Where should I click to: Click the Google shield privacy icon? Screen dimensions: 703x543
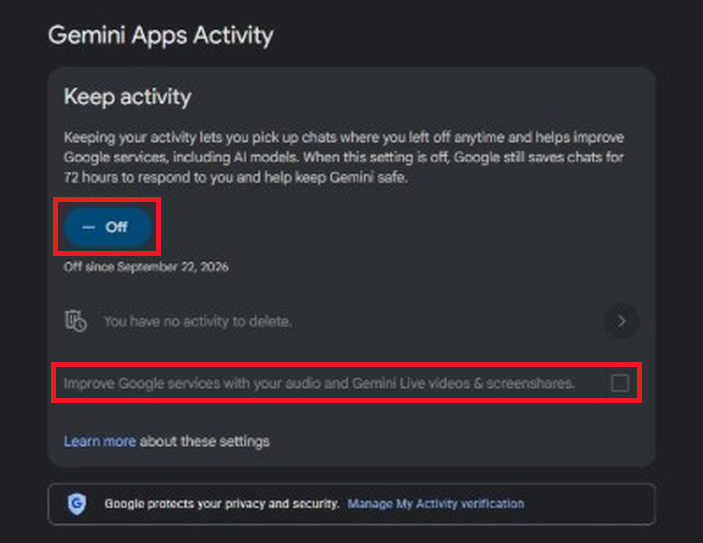pos(77,504)
